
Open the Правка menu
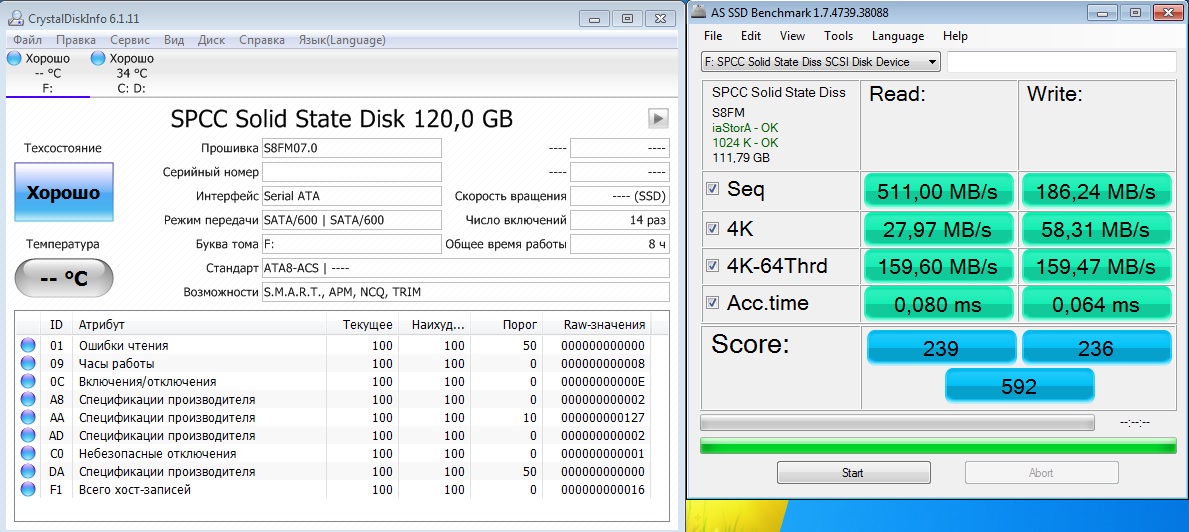click(76, 39)
